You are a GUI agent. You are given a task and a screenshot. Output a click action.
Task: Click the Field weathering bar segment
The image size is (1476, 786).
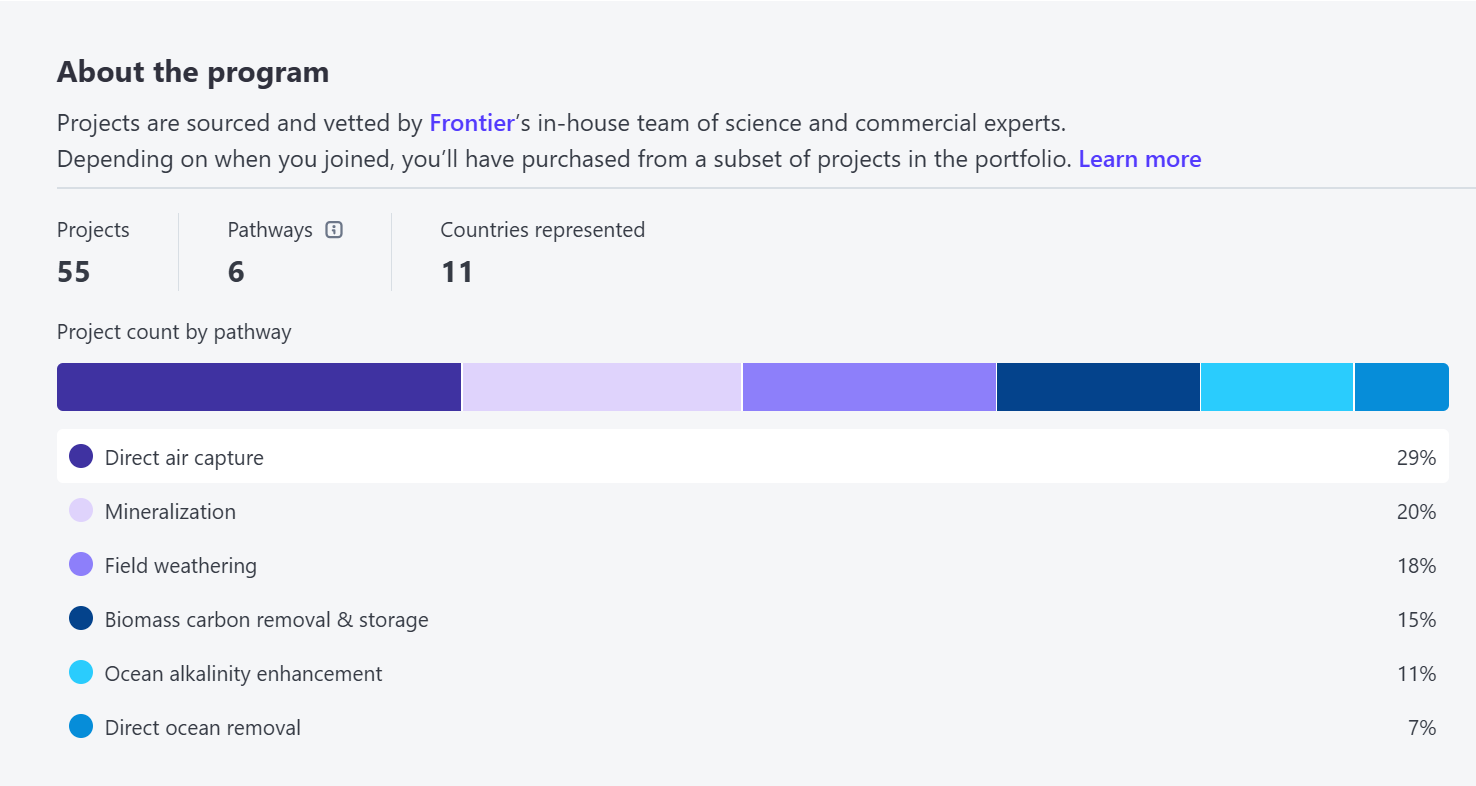869,387
